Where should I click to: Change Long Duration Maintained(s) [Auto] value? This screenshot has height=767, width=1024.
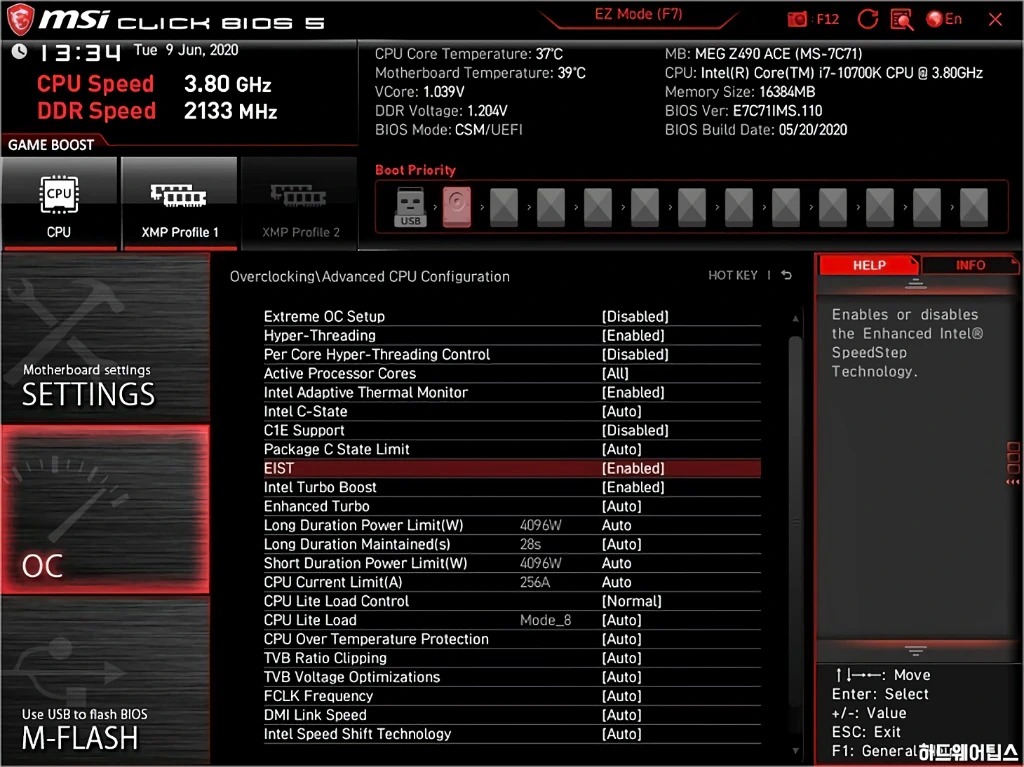click(x=622, y=544)
